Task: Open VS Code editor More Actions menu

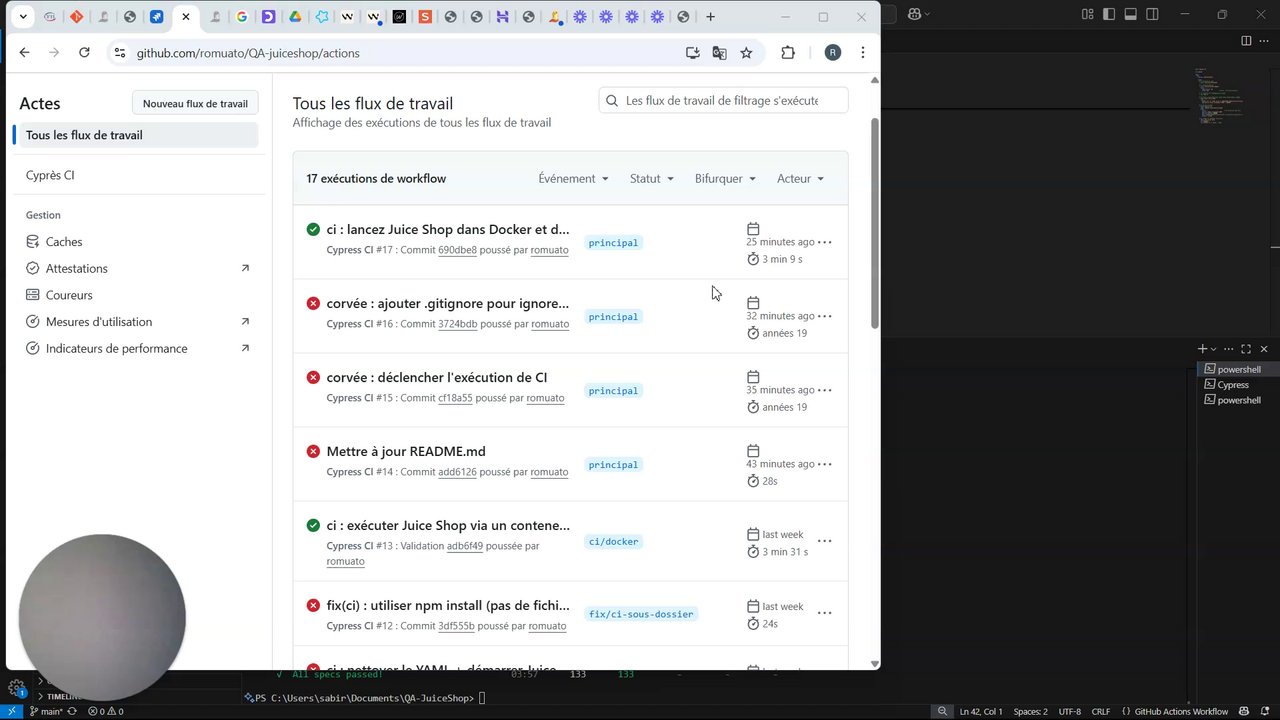Action: [1265, 41]
